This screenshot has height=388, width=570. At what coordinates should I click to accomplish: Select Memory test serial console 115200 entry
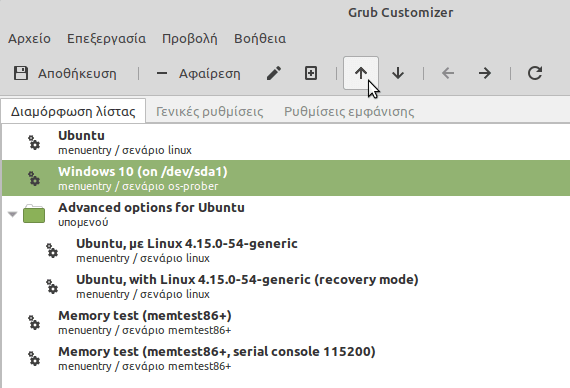click(x=286, y=358)
